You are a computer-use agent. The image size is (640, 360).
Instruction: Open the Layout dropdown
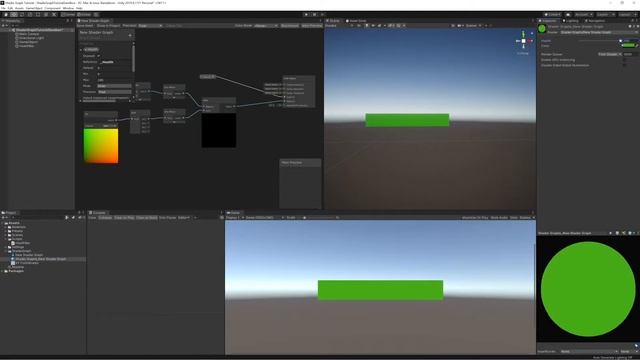click(x=627, y=14)
